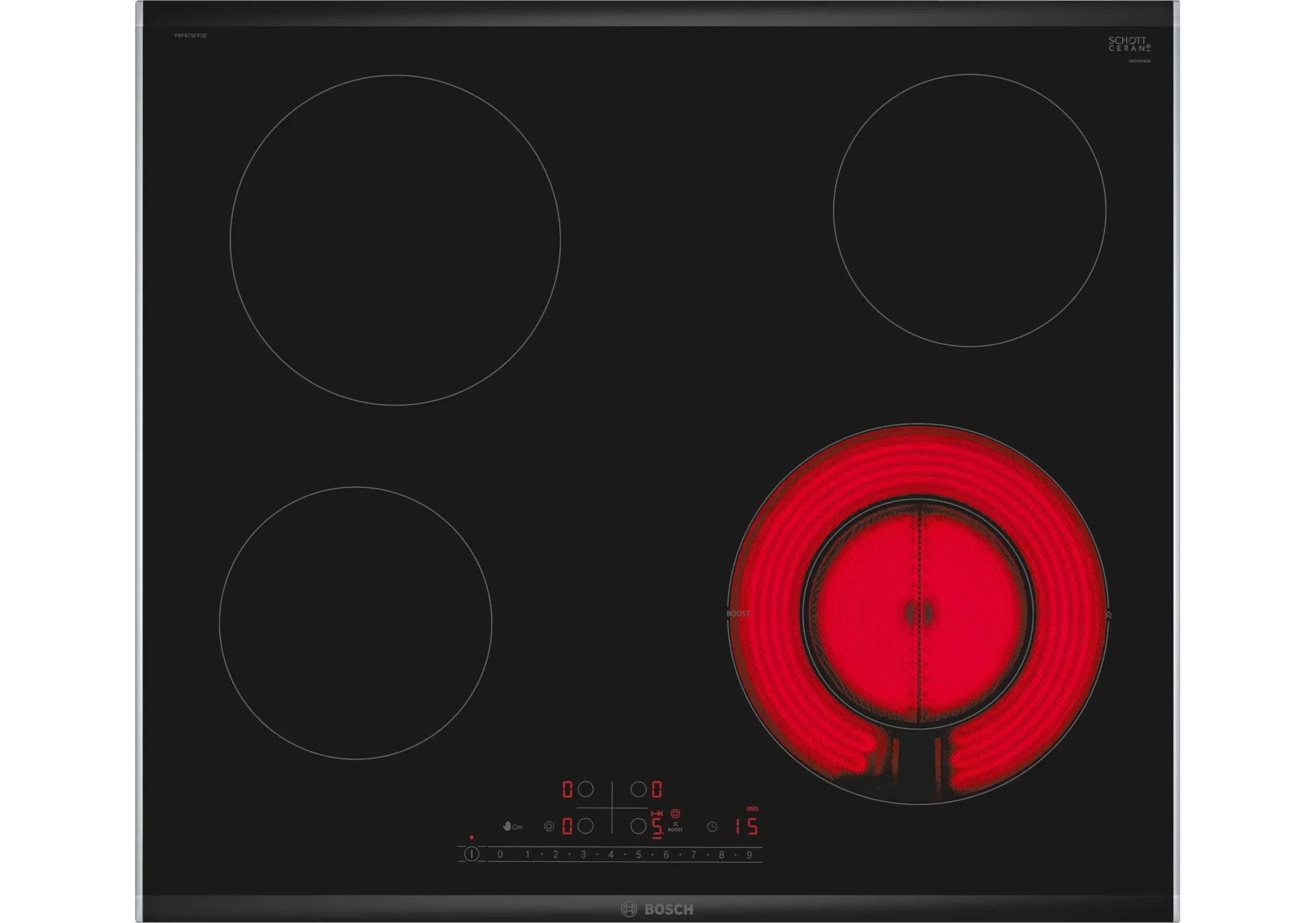Image resolution: width=1316 pixels, height=923 pixels.
Task: Tap the BOOST double-chevron control
Action: pos(675,826)
